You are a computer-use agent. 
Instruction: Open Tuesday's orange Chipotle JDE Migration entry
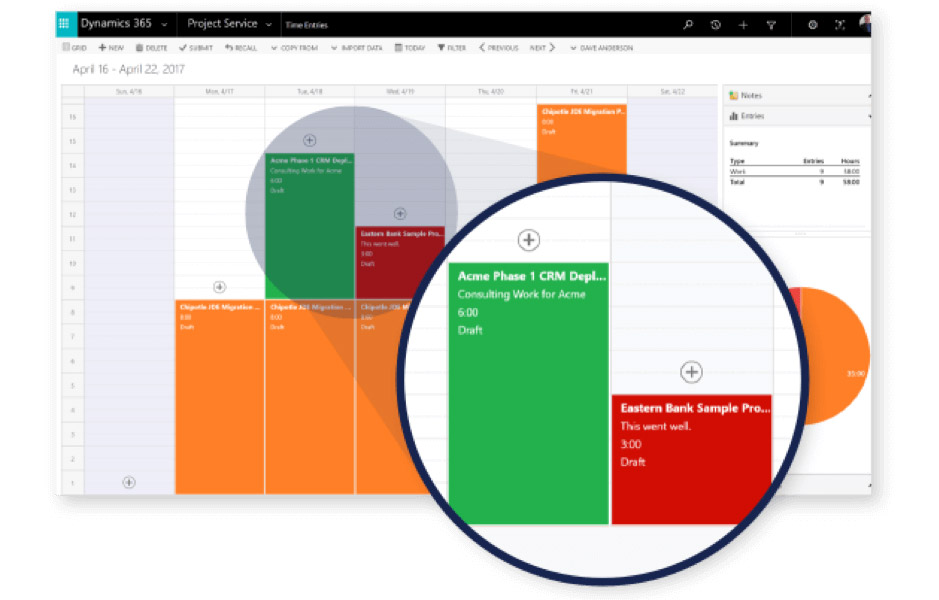coord(310,397)
